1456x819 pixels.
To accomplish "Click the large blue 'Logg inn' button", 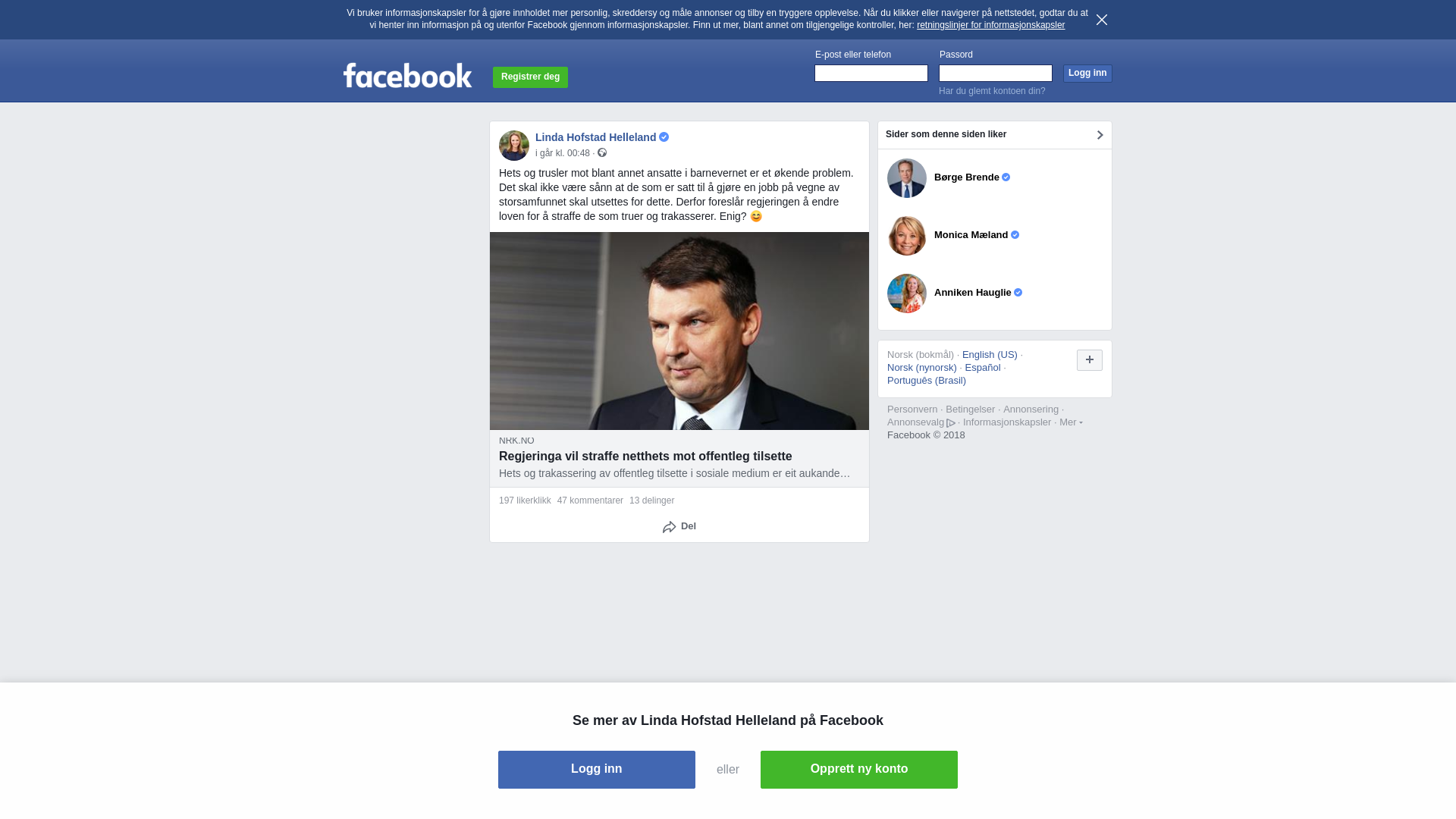I will click(x=597, y=770).
